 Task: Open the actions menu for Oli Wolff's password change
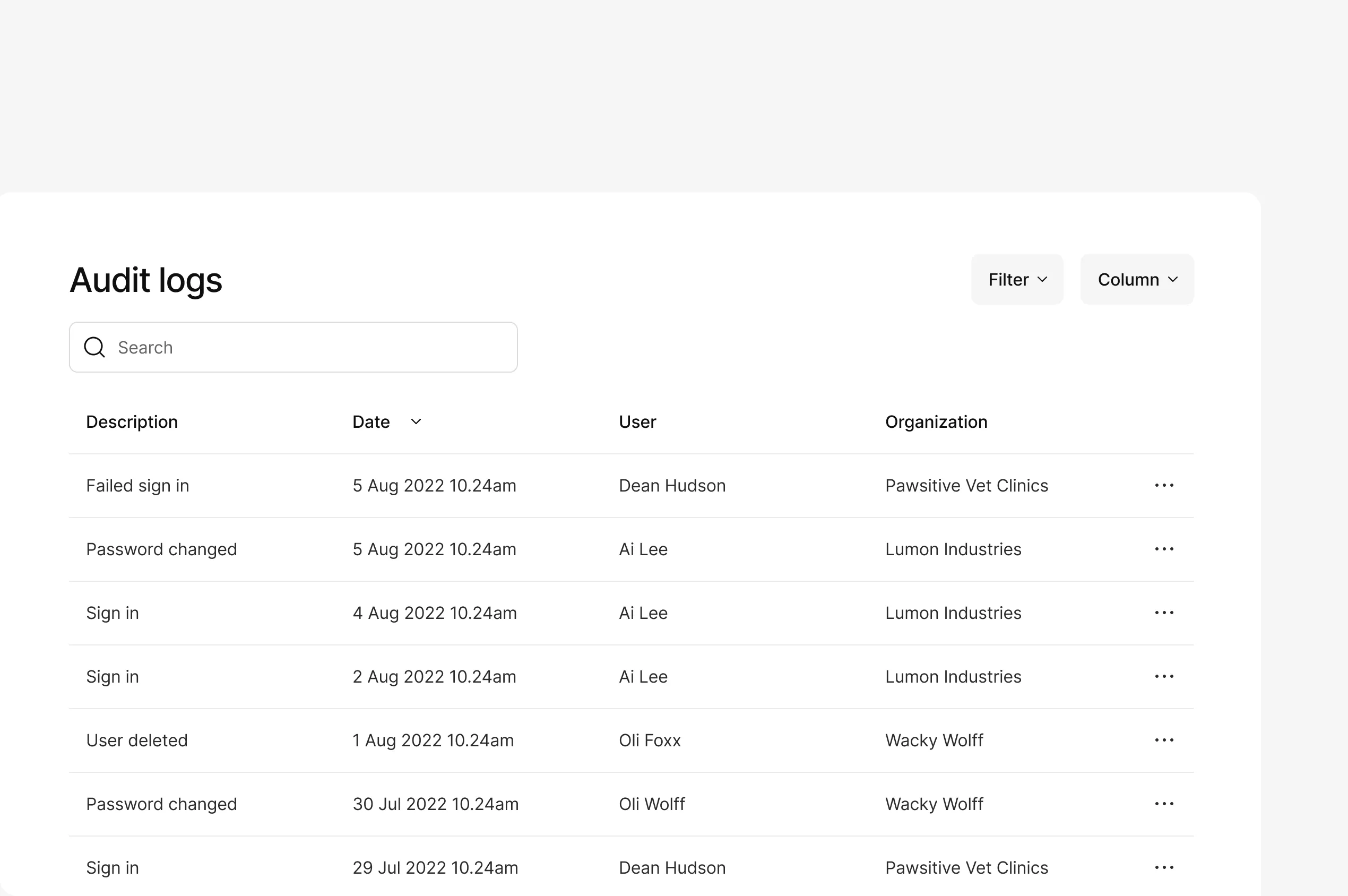[1165, 804]
